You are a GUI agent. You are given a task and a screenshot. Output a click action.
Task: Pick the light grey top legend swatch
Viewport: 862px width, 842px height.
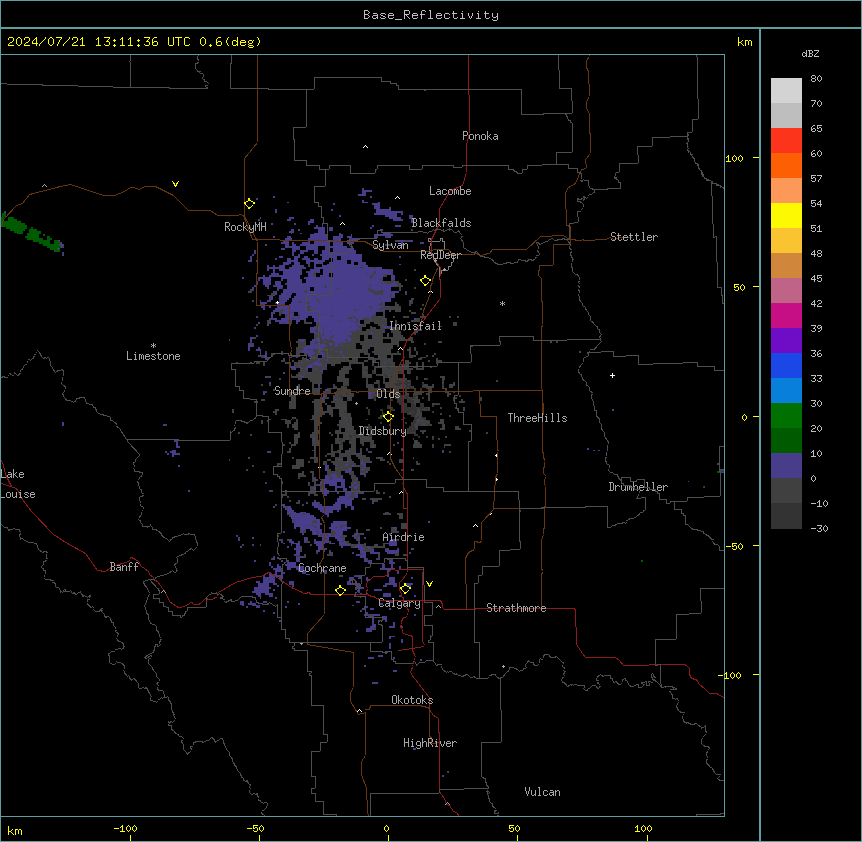(x=786, y=90)
